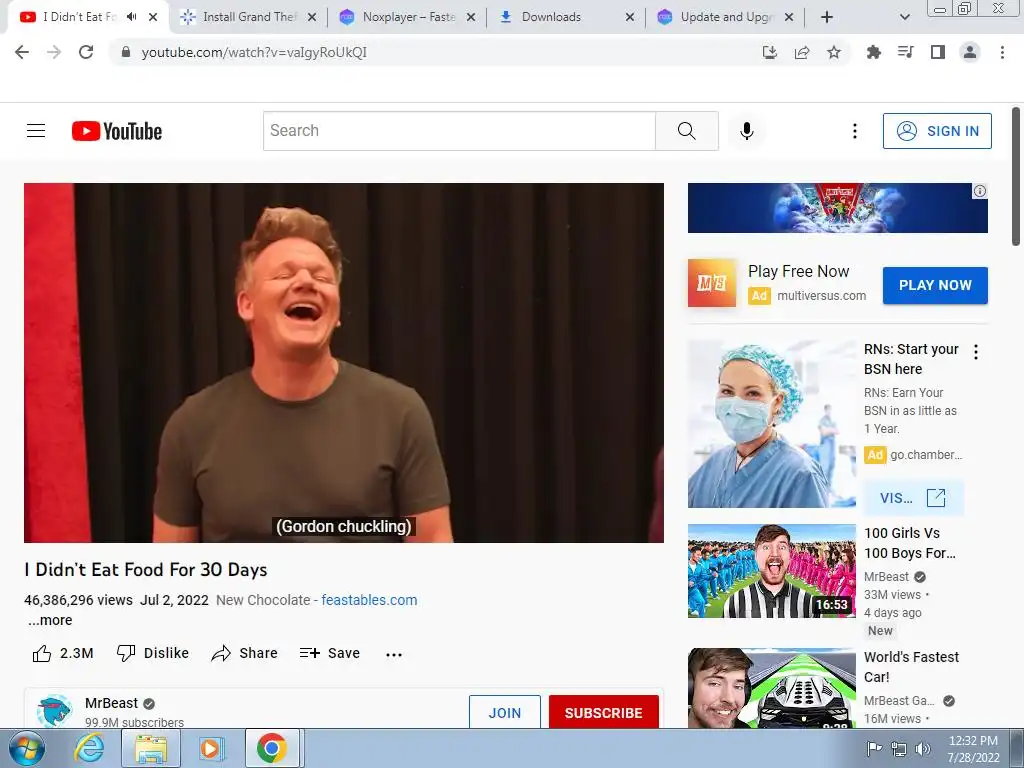Screen dimensions: 1024x768
Task: Open 100 Girls Vs 100 Boys thumbnail
Action: pos(771,571)
